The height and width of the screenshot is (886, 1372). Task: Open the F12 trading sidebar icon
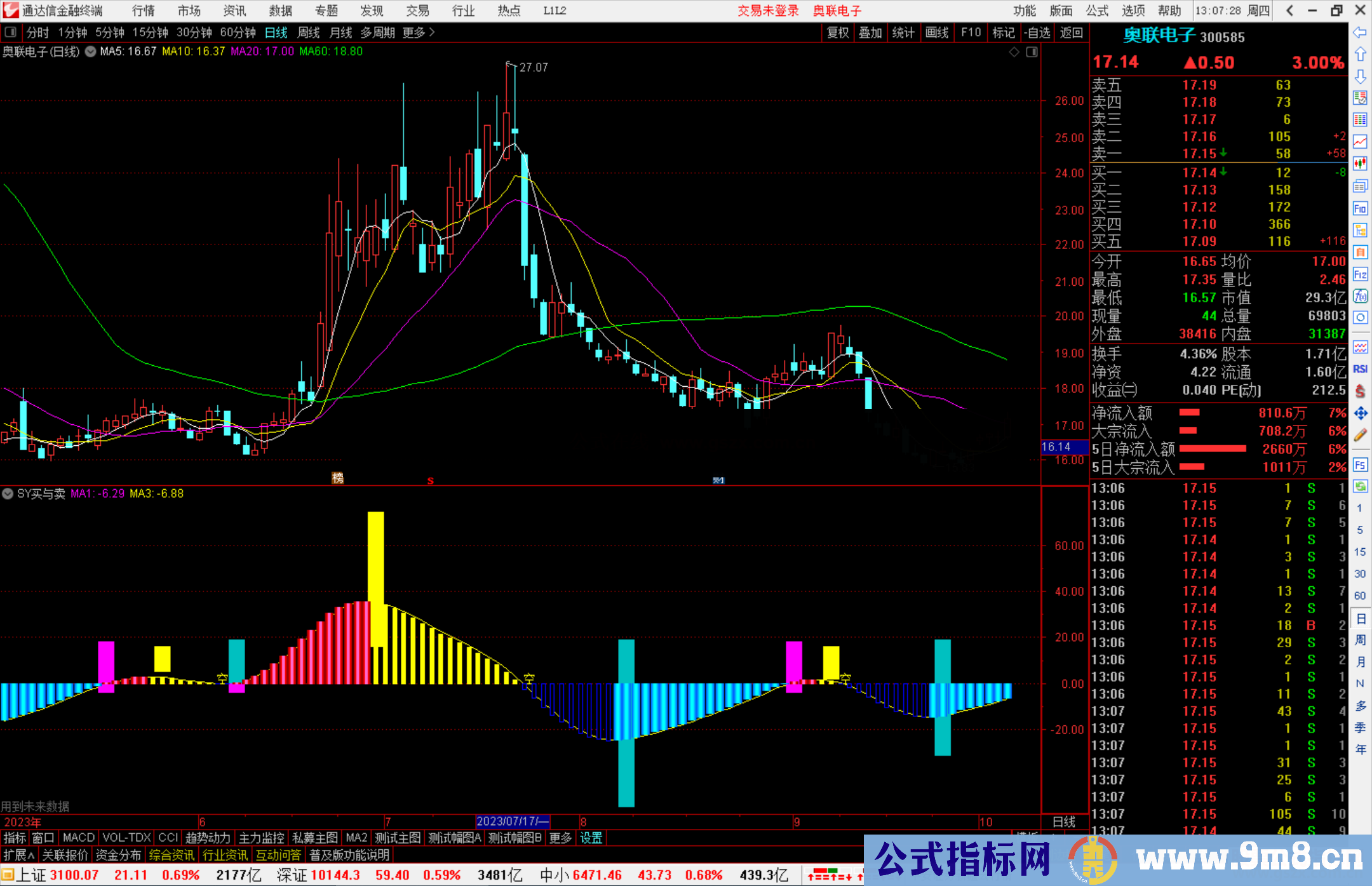click(x=1360, y=274)
